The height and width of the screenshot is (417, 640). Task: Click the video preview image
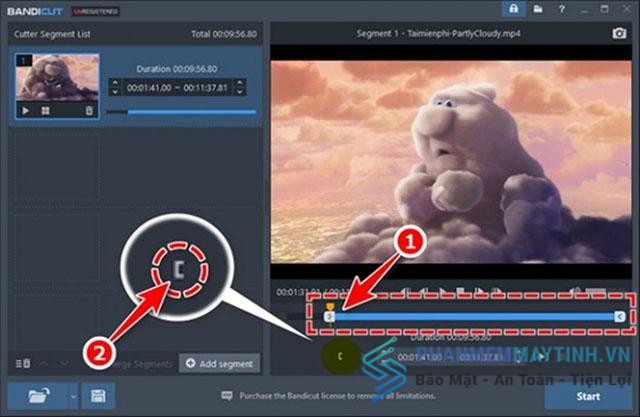pos(451,162)
